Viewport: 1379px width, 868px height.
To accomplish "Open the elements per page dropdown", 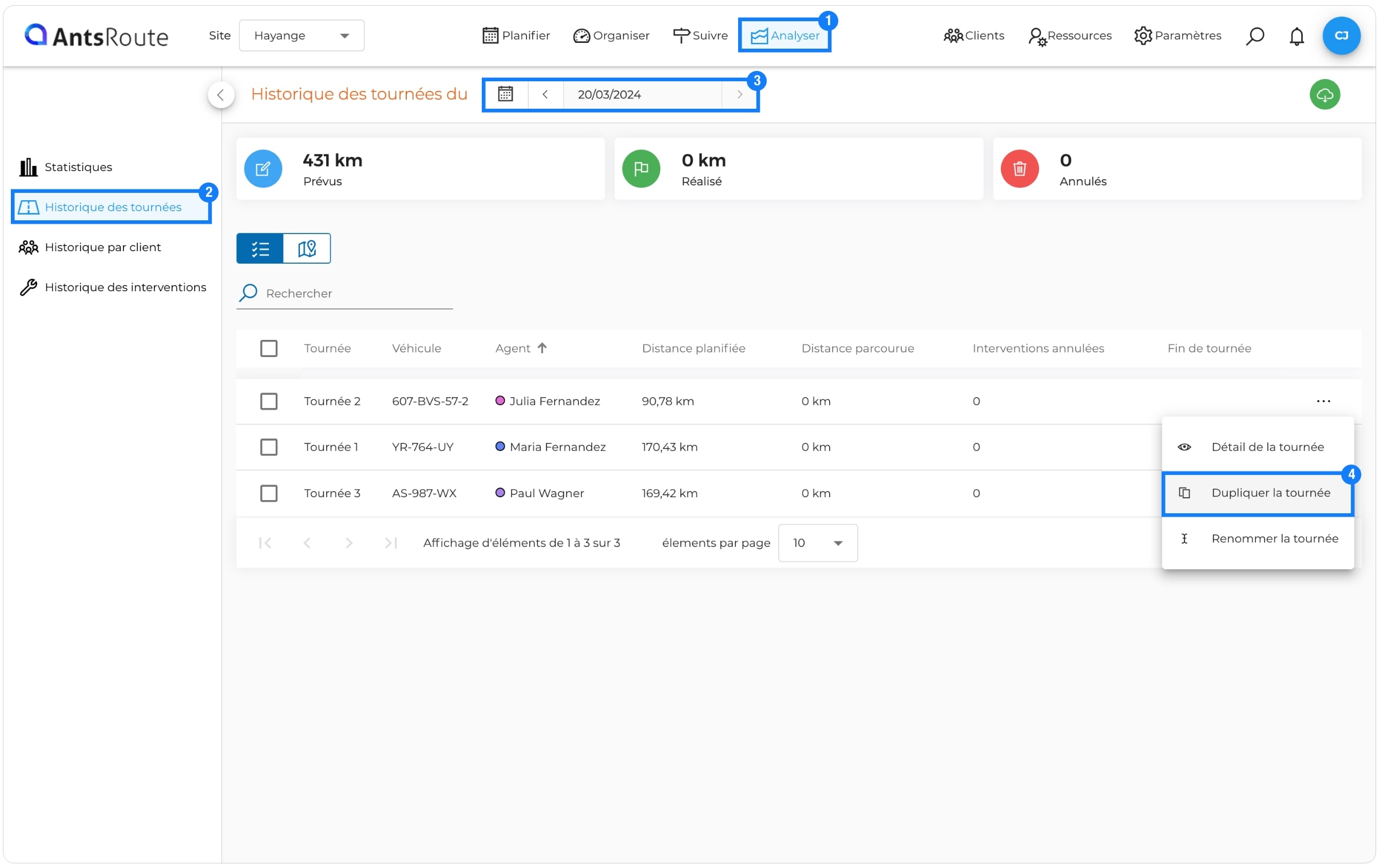I will pyautogui.click(x=817, y=542).
